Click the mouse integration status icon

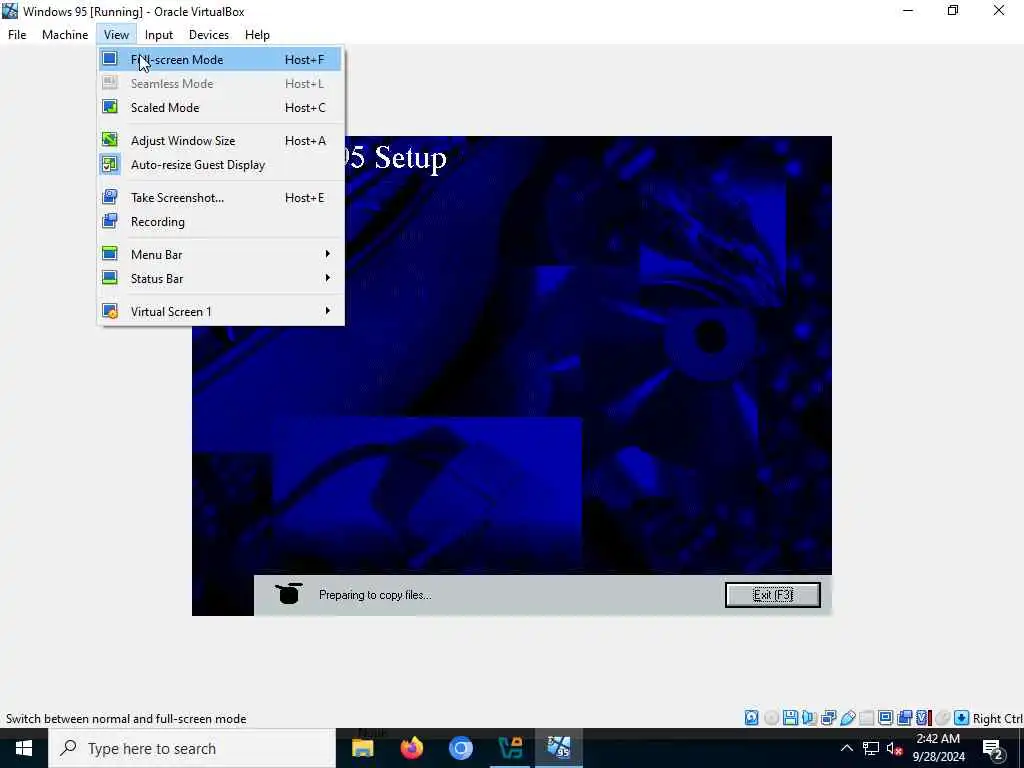click(942, 718)
